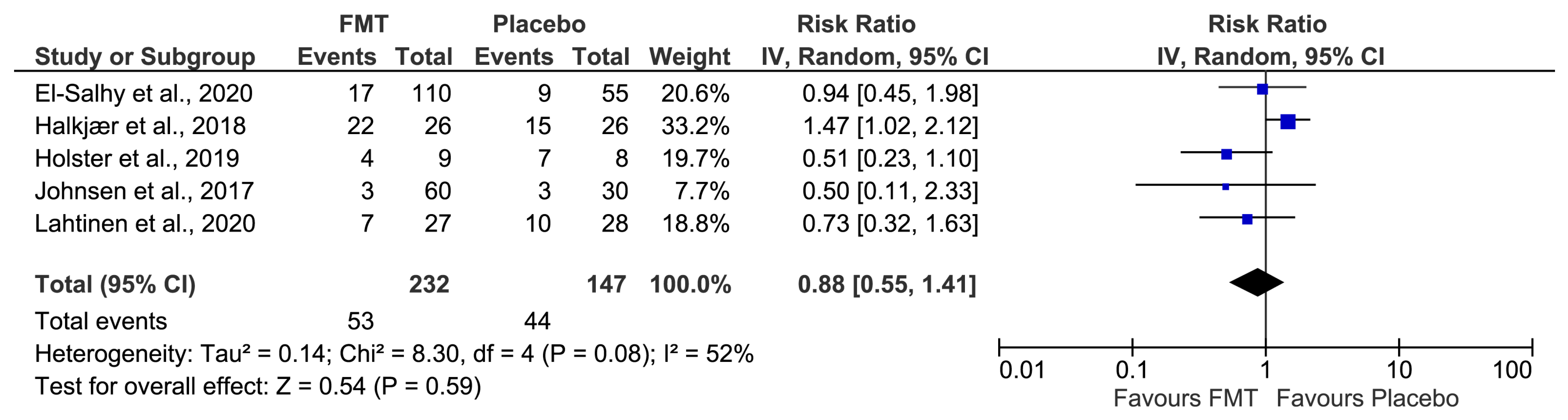Click the Favours Placebo axis label

tap(1367, 399)
